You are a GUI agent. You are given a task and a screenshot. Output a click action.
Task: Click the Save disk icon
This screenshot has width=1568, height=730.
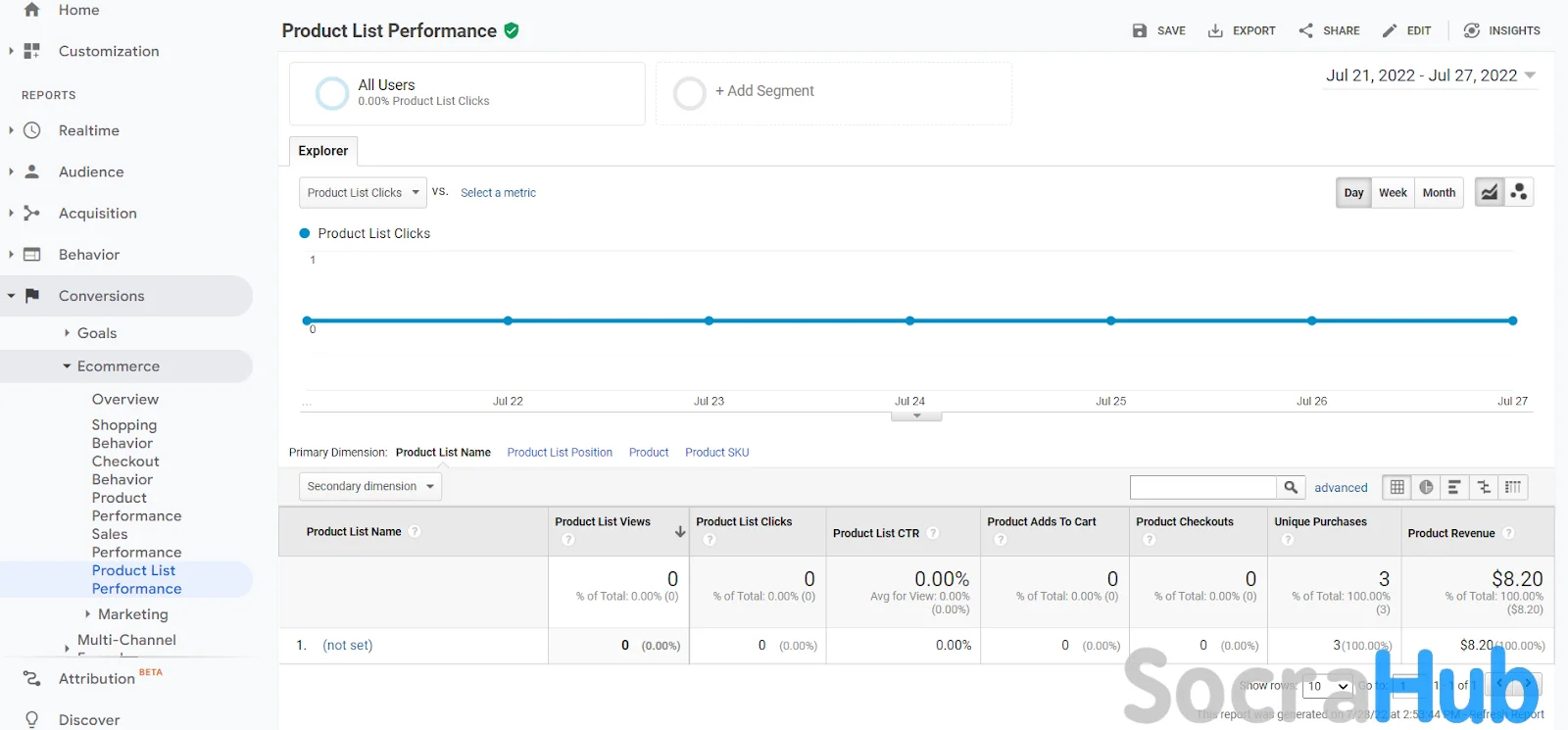tap(1139, 30)
